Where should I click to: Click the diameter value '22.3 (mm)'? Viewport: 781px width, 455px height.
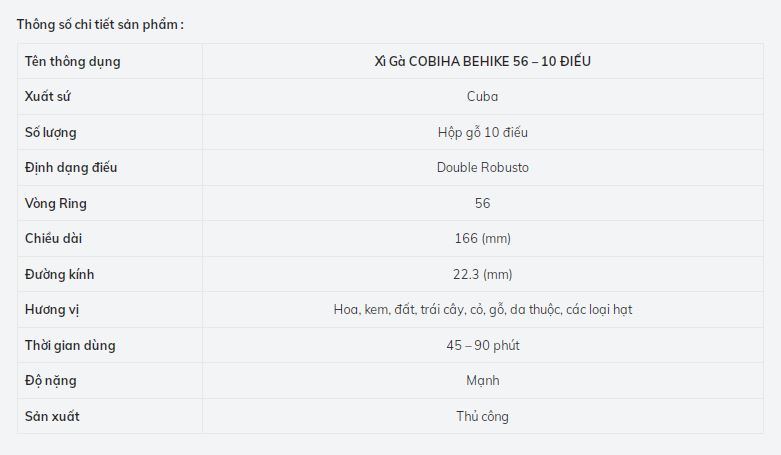tap(482, 274)
